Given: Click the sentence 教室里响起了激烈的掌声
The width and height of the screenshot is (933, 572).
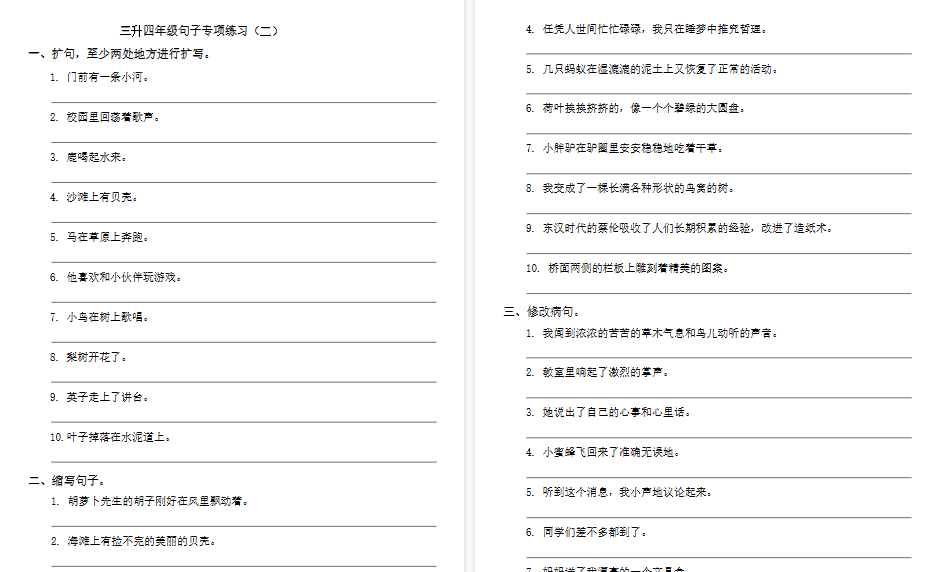Looking at the screenshot, I should (x=606, y=372).
